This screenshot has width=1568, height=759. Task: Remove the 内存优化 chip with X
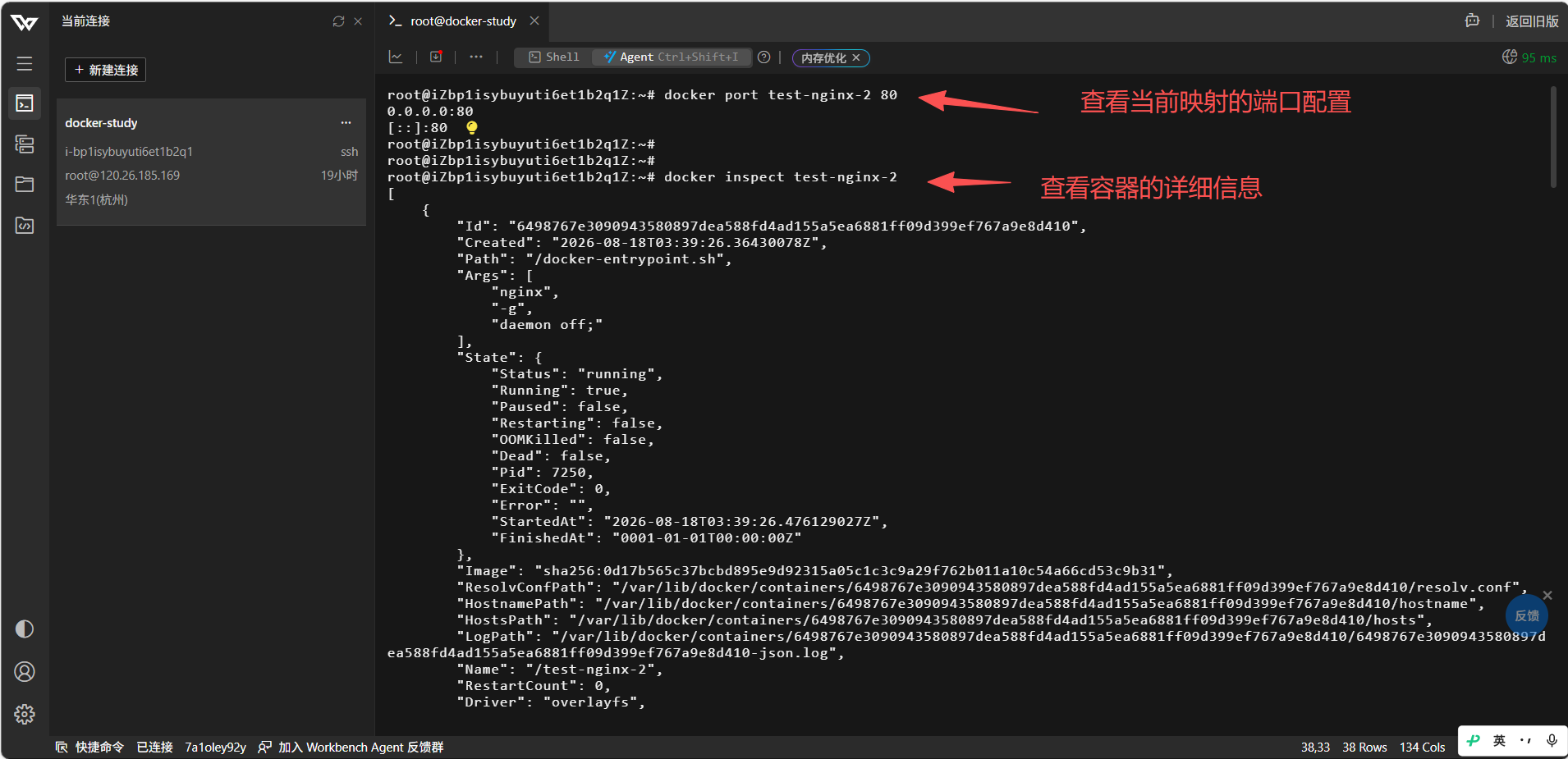856,57
